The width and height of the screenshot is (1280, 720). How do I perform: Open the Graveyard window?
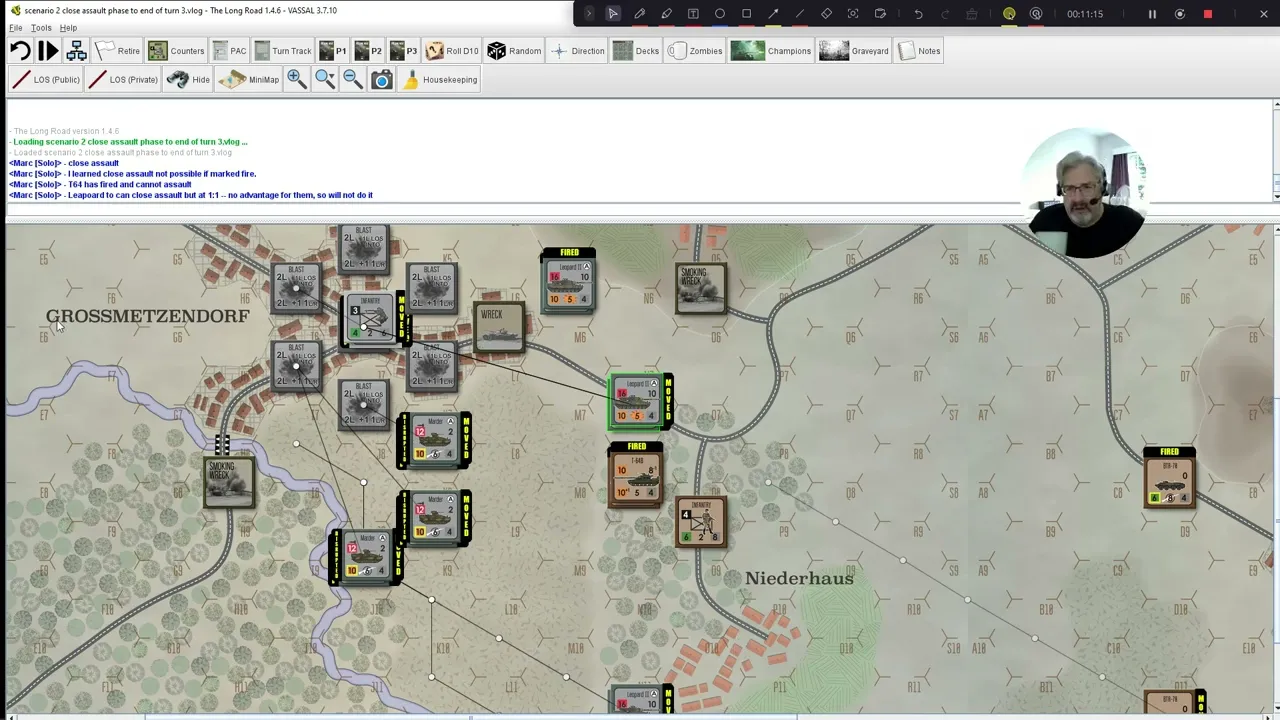(x=853, y=51)
